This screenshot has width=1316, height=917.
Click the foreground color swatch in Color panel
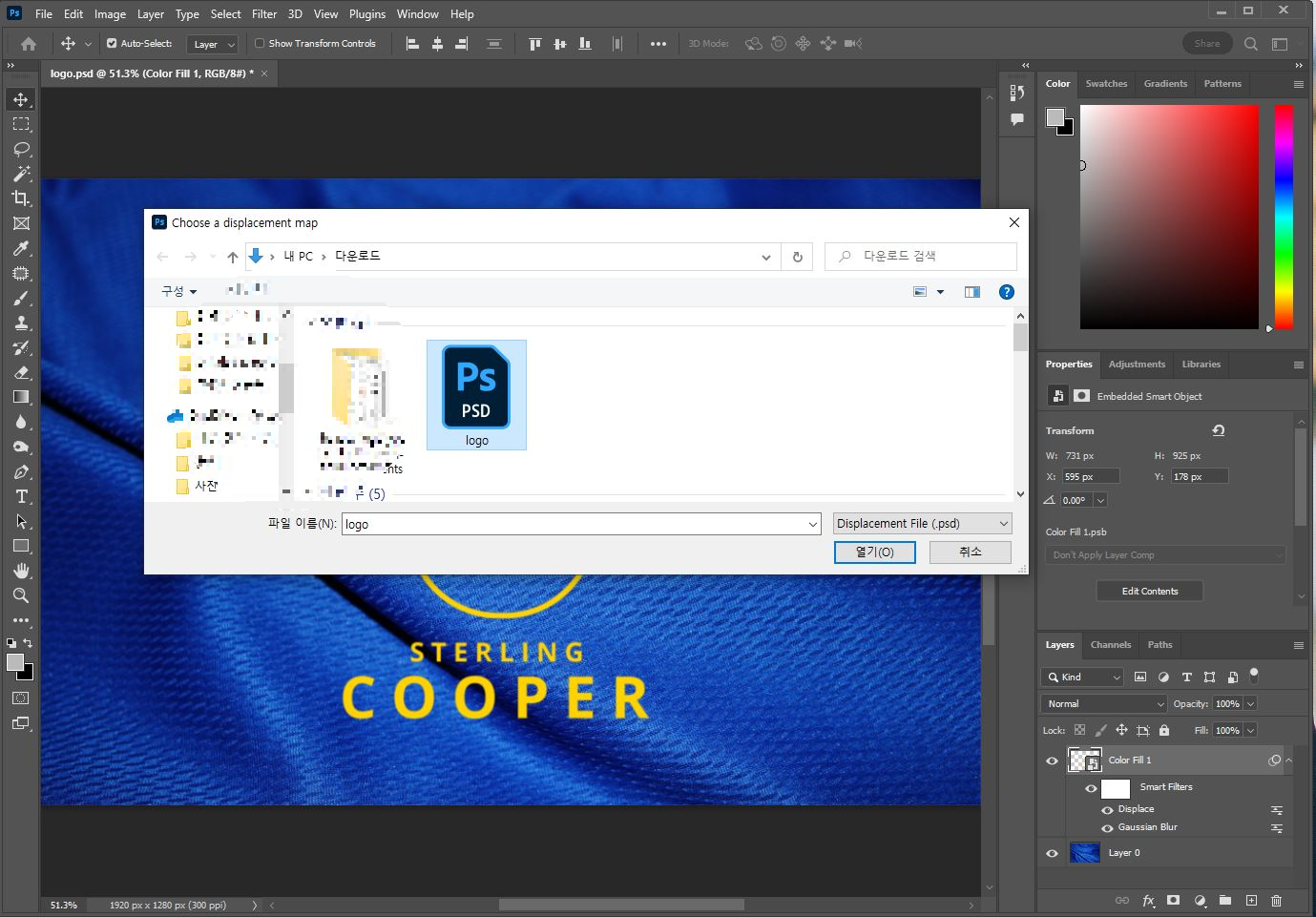(x=1055, y=117)
